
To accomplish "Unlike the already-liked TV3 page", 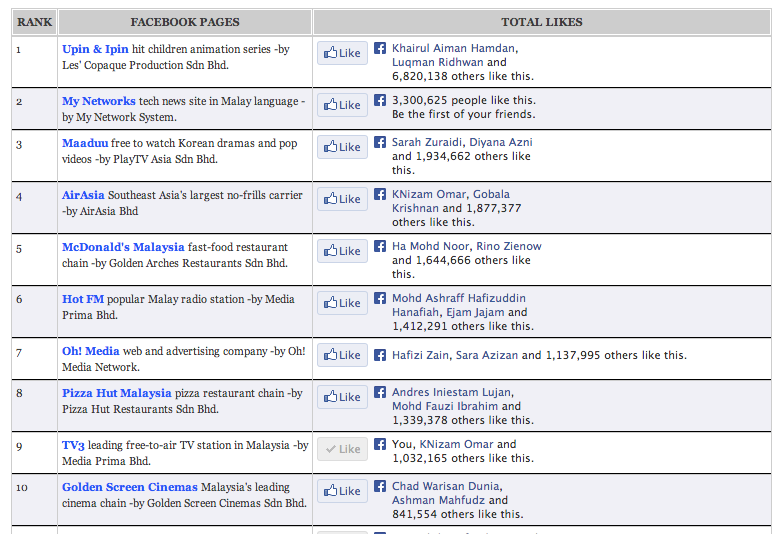I will [342, 449].
